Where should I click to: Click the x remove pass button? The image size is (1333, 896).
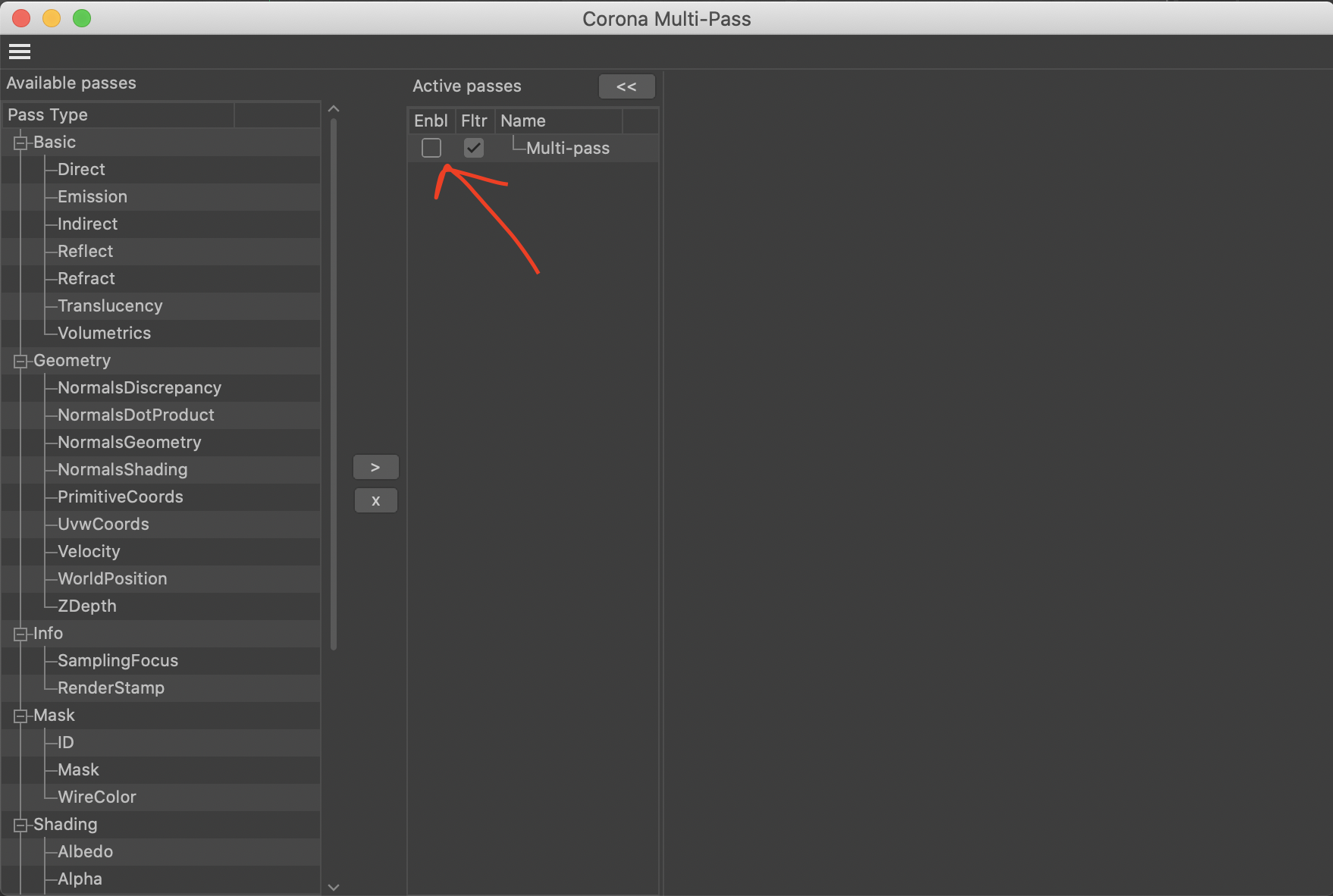coord(375,500)
